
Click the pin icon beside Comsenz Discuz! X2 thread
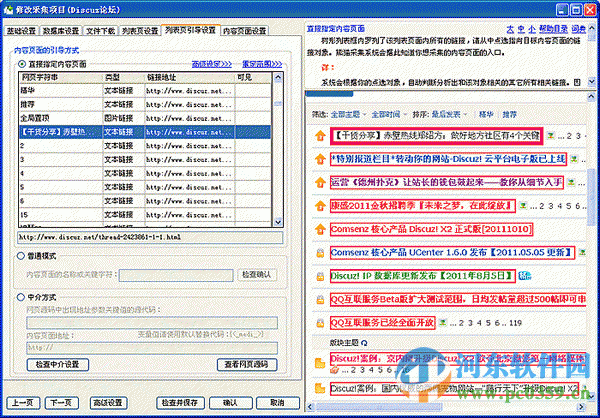tap(320, 229)
